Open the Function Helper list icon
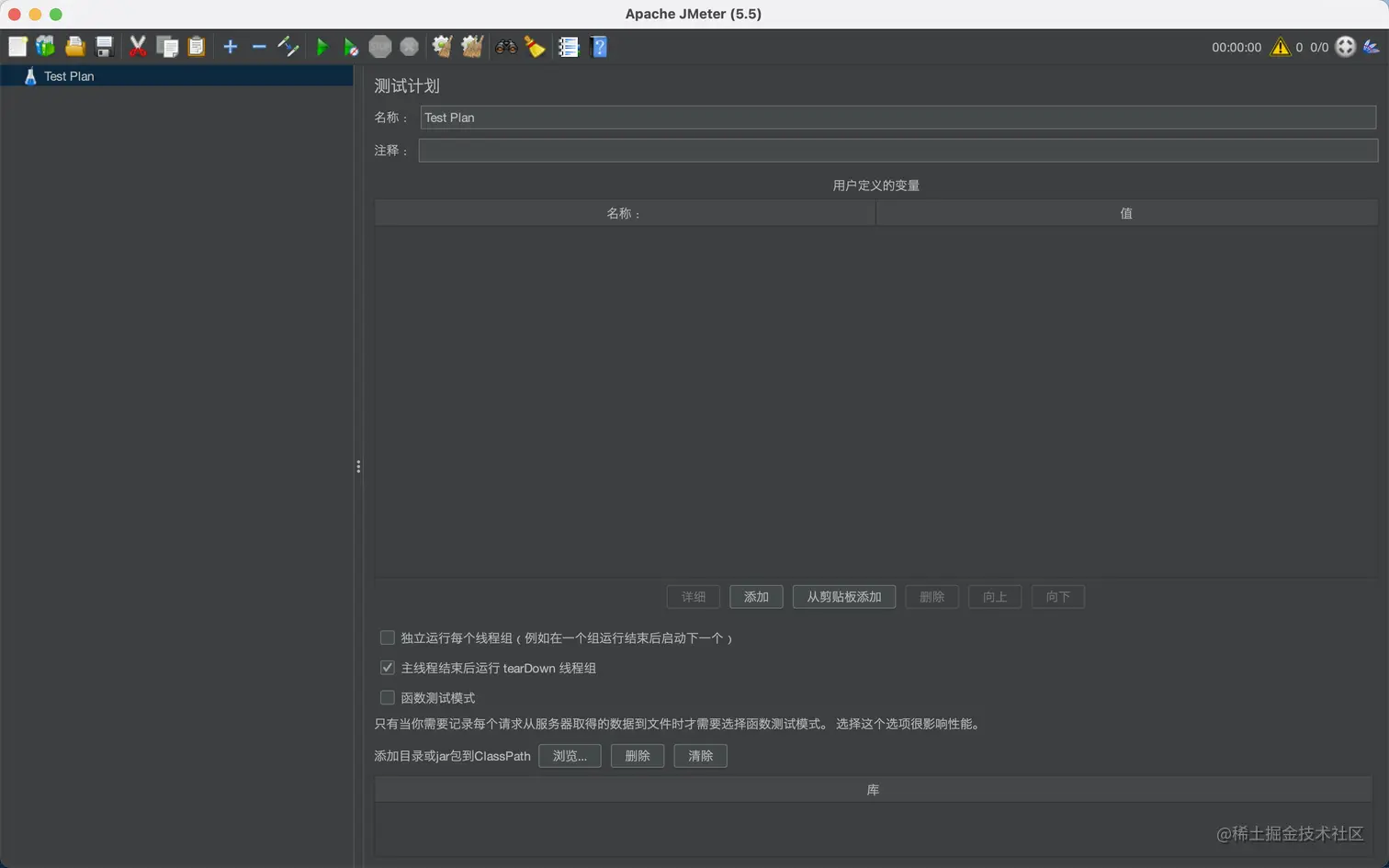Image resolution: width=1389 pixels, height=868 pixels. (x=569, y=47)
